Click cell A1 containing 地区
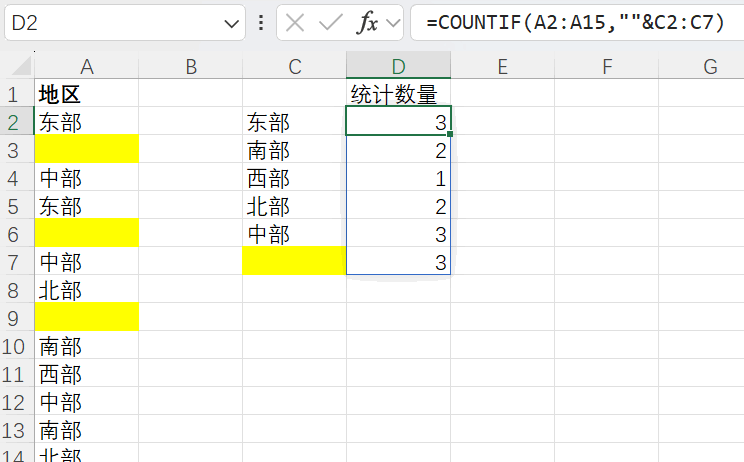Screen dimensions: 744x462 click(x=86, y=95)
